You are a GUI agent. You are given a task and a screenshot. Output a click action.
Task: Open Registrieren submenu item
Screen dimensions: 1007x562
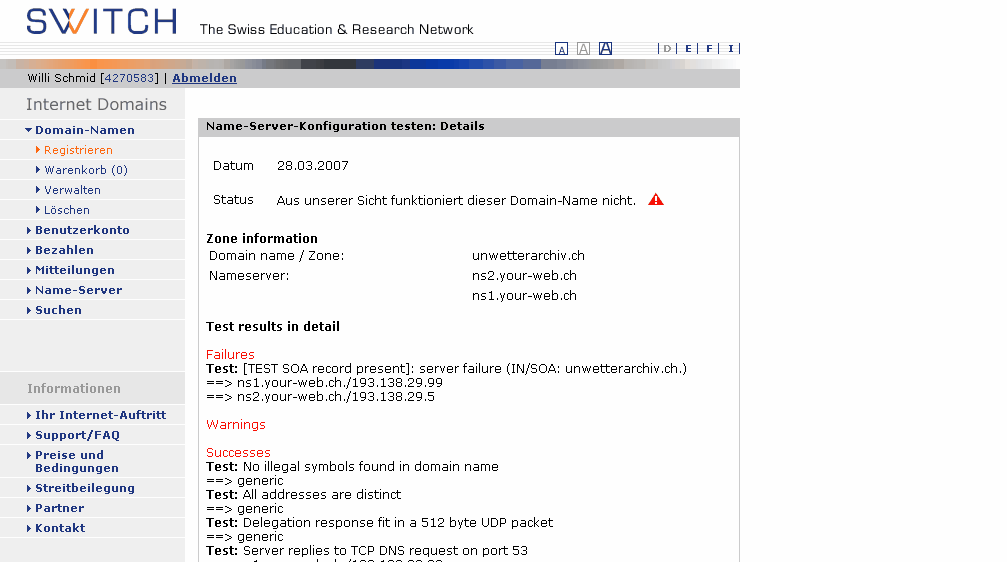78,150
